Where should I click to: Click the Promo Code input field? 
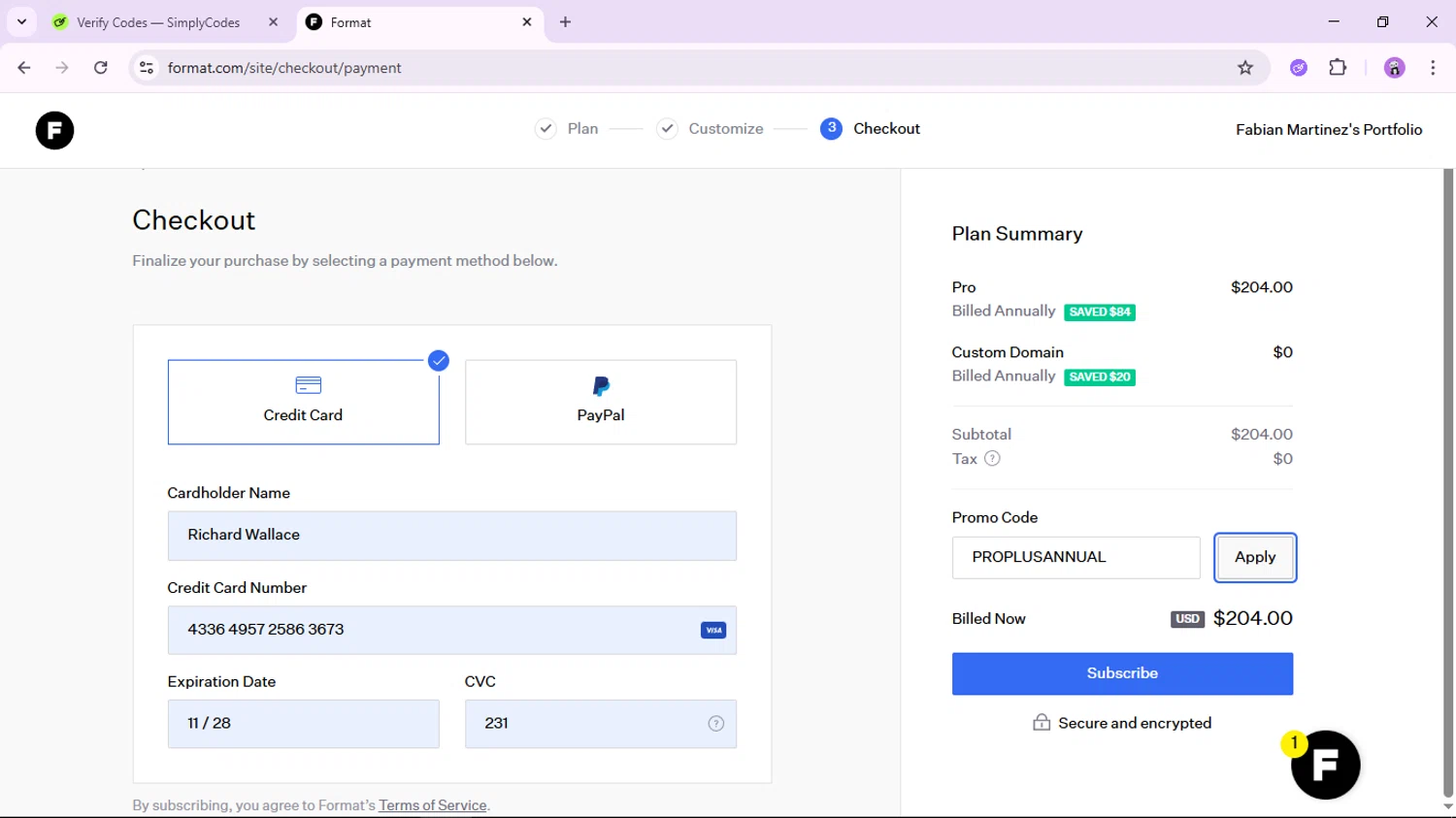click(1075, 558)
